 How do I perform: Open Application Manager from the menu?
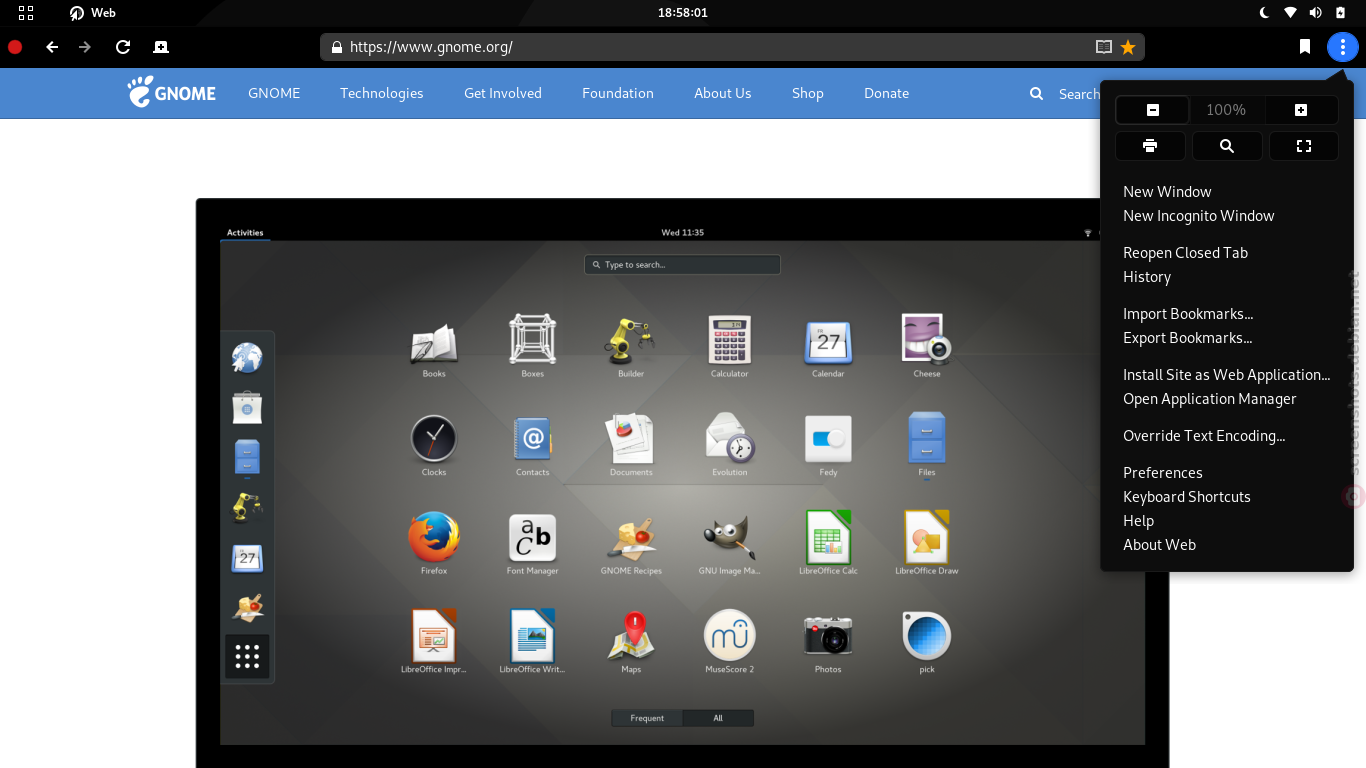point(1209,399)
